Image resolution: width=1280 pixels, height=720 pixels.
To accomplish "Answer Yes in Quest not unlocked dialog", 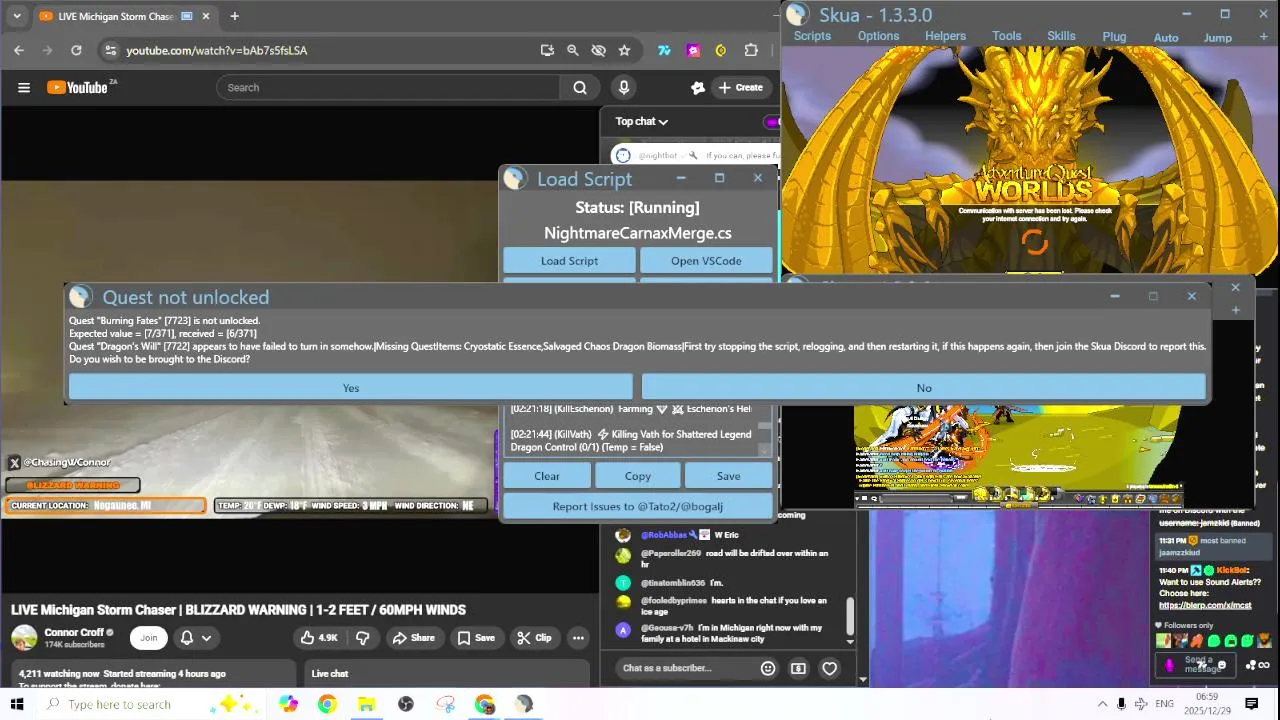I will [x=351, y=388].
